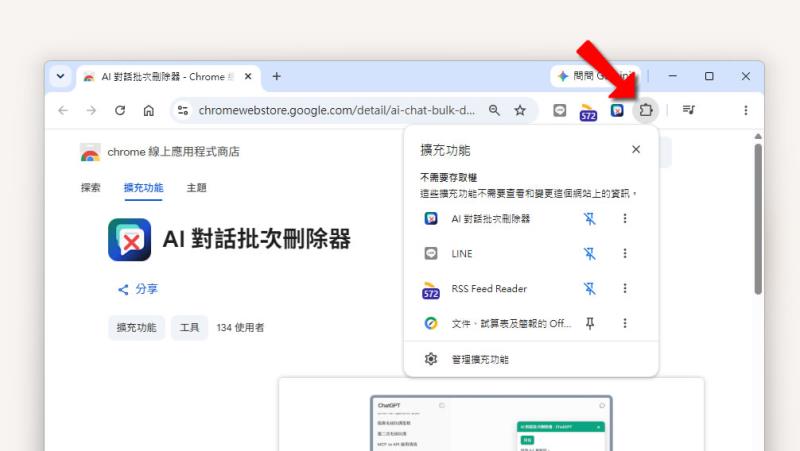Open the media controls toolbar icon

(x=688, y=110)
